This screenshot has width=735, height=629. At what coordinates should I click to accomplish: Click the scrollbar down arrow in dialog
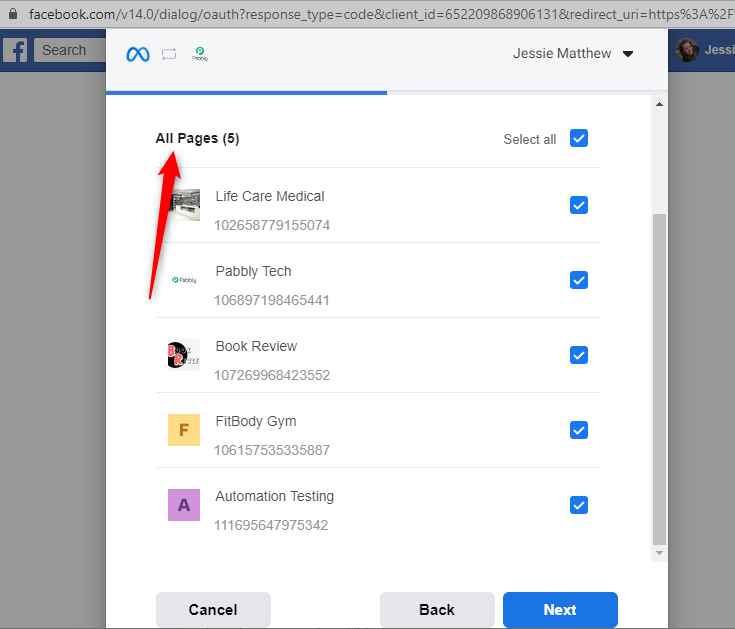point(660,553)
